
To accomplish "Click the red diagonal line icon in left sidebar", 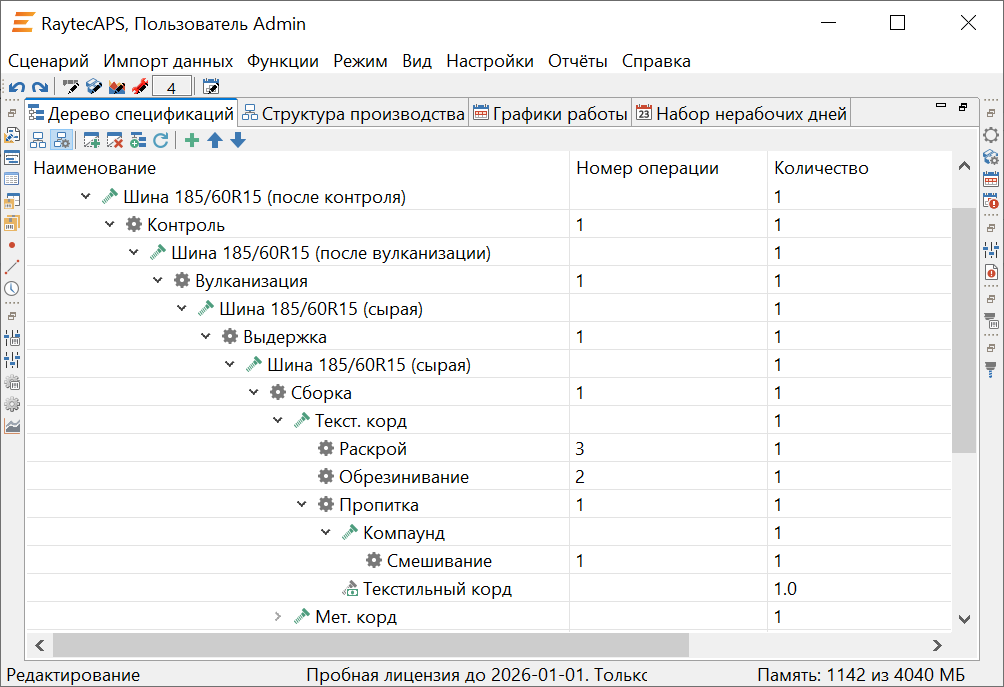I will tap(12, 266).
